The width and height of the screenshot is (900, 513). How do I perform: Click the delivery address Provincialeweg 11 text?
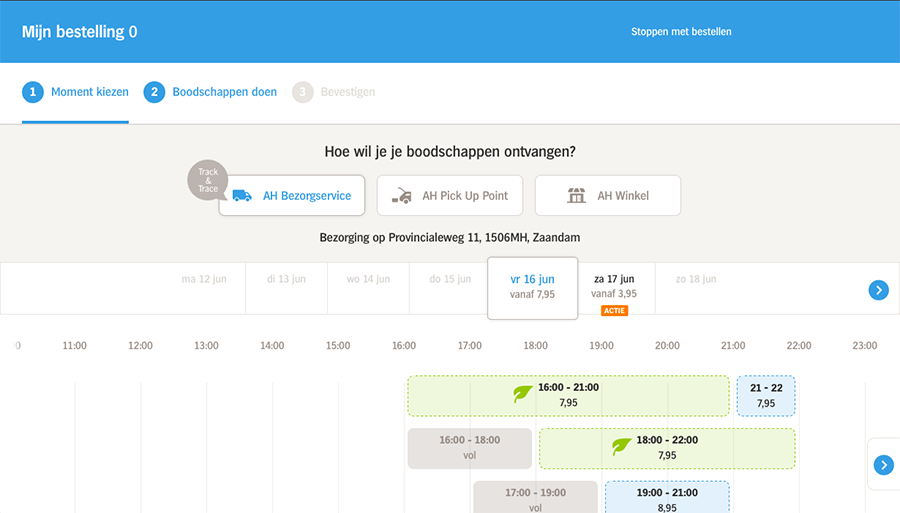point(450,238)
